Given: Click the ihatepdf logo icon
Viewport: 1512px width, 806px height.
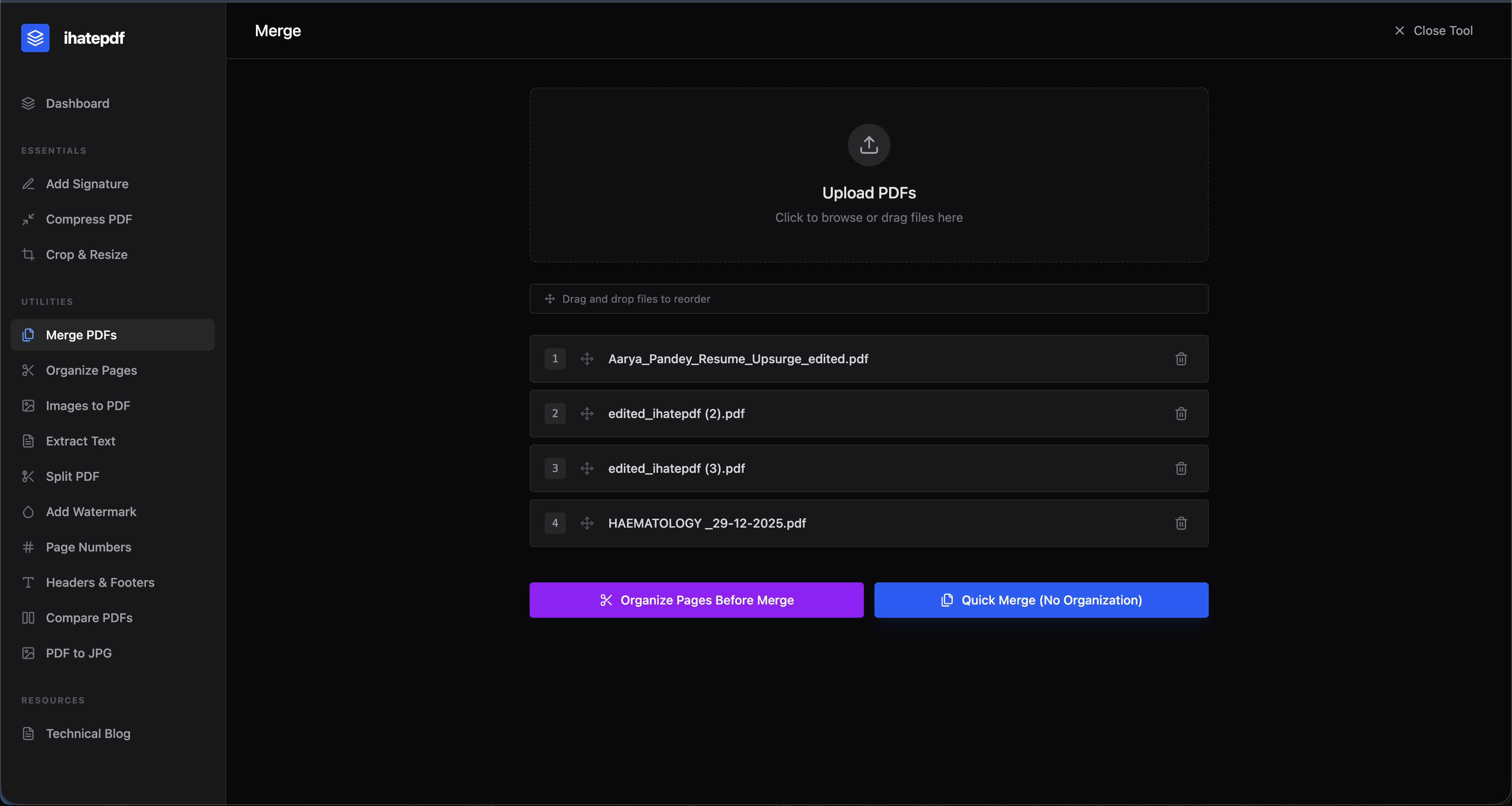Looking at the screenshot, I should (35, 38).
